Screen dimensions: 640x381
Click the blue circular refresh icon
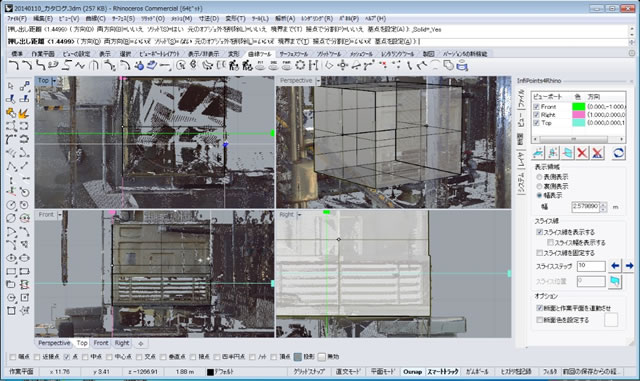point(618,153)
